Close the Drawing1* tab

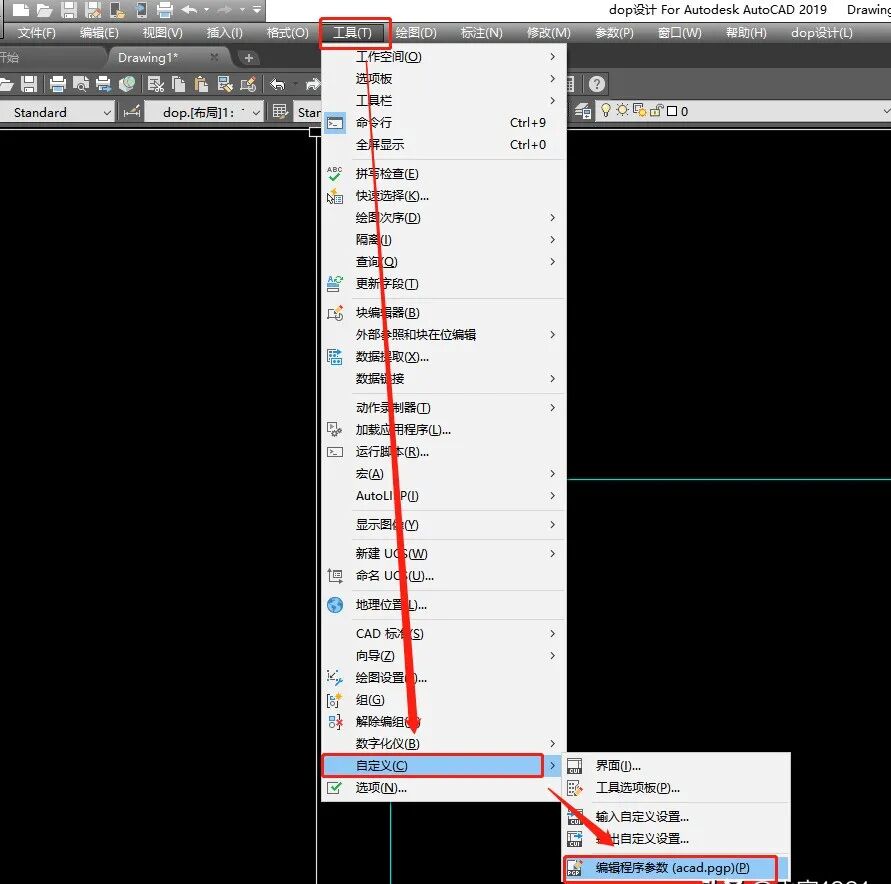click(x=214, y=57)
